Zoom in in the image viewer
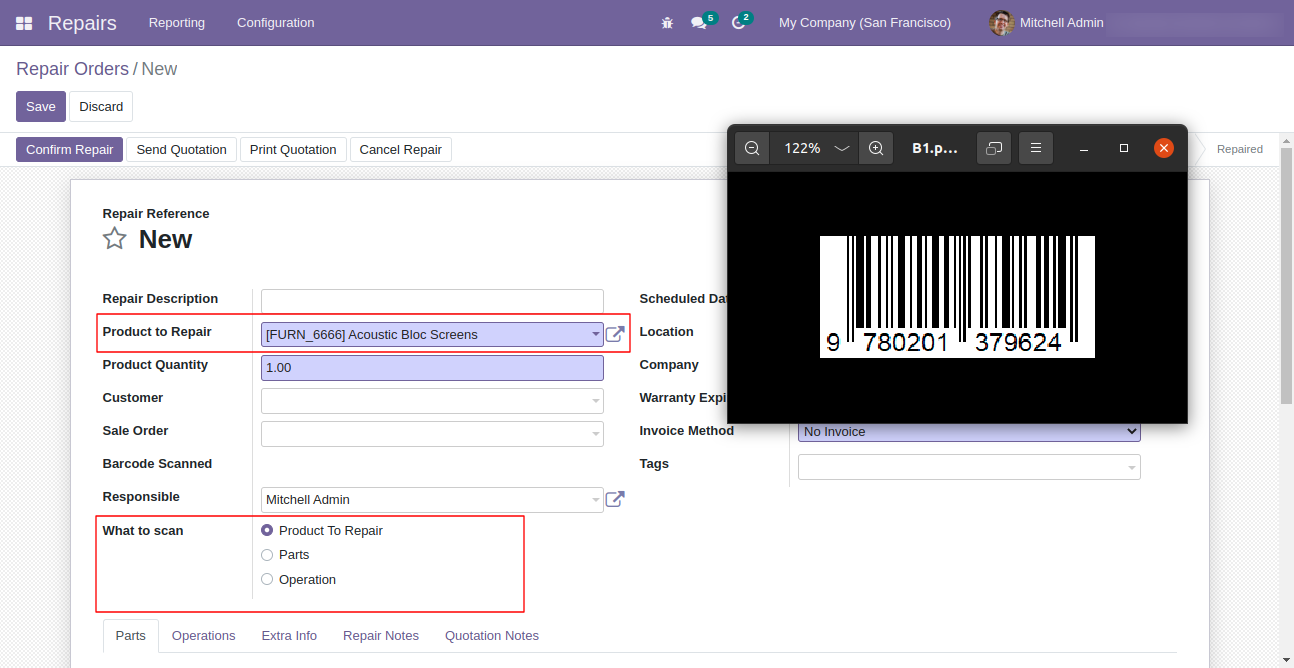1294x668 pixels. tap(876, 148)
